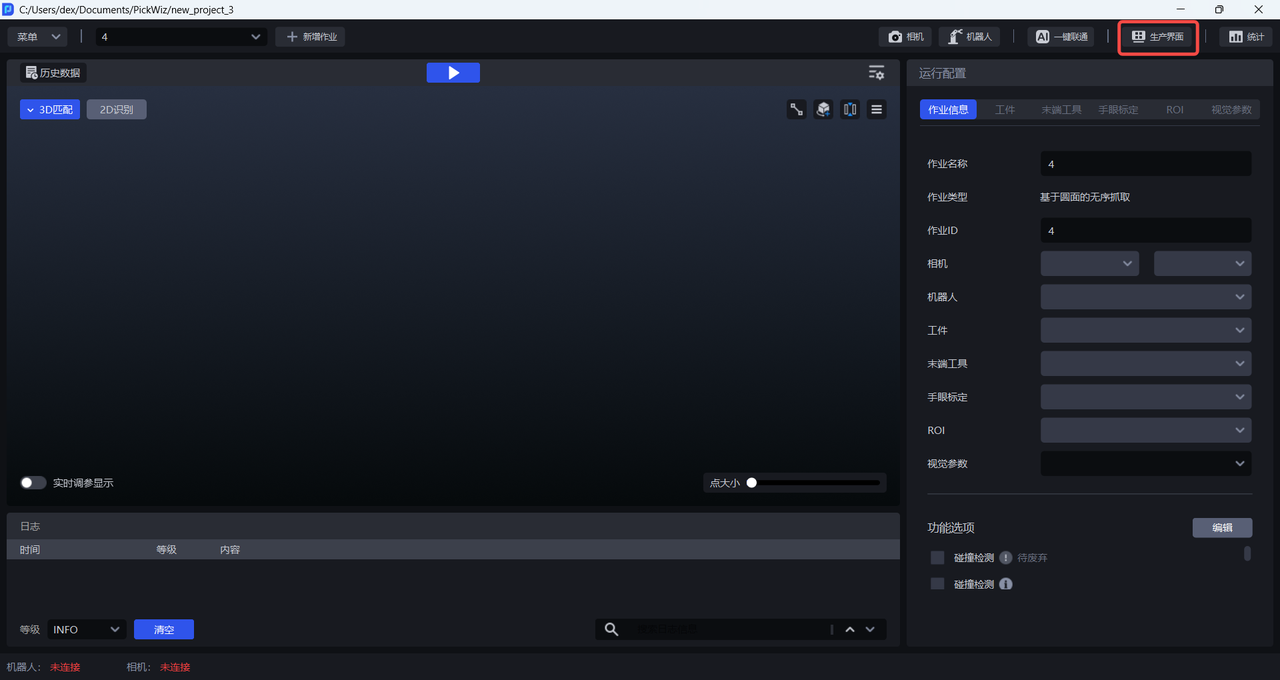1280x680 pixels.
Task: Open the 机器人 robot configuration
Action: (969, 37)
